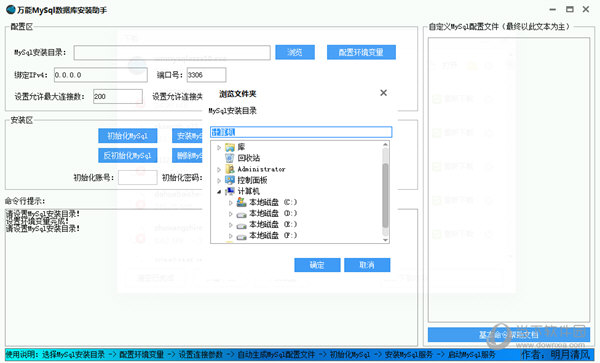Screen dimensions: 600x363
Task: Click the max connections field showing 200
Action: pos(118,96)
